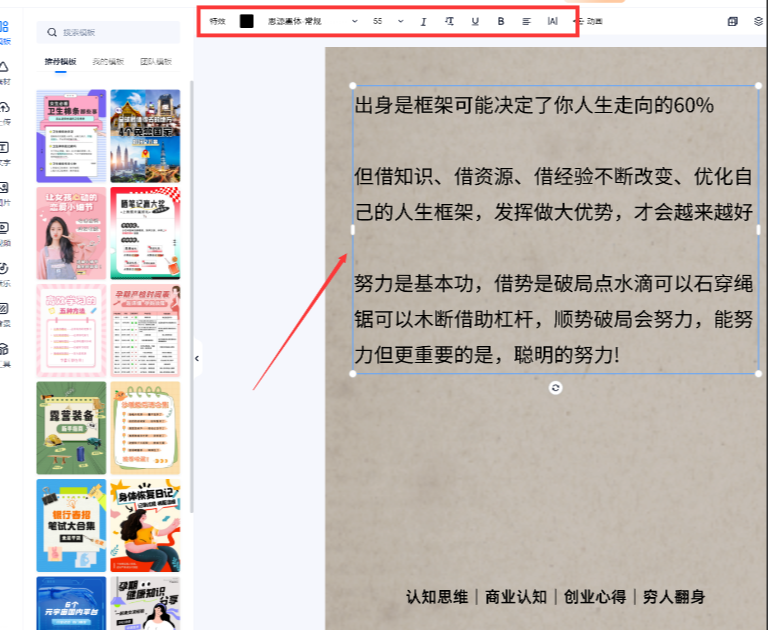Select the 随笔记账大法 template thumbnail

(145, 233)
